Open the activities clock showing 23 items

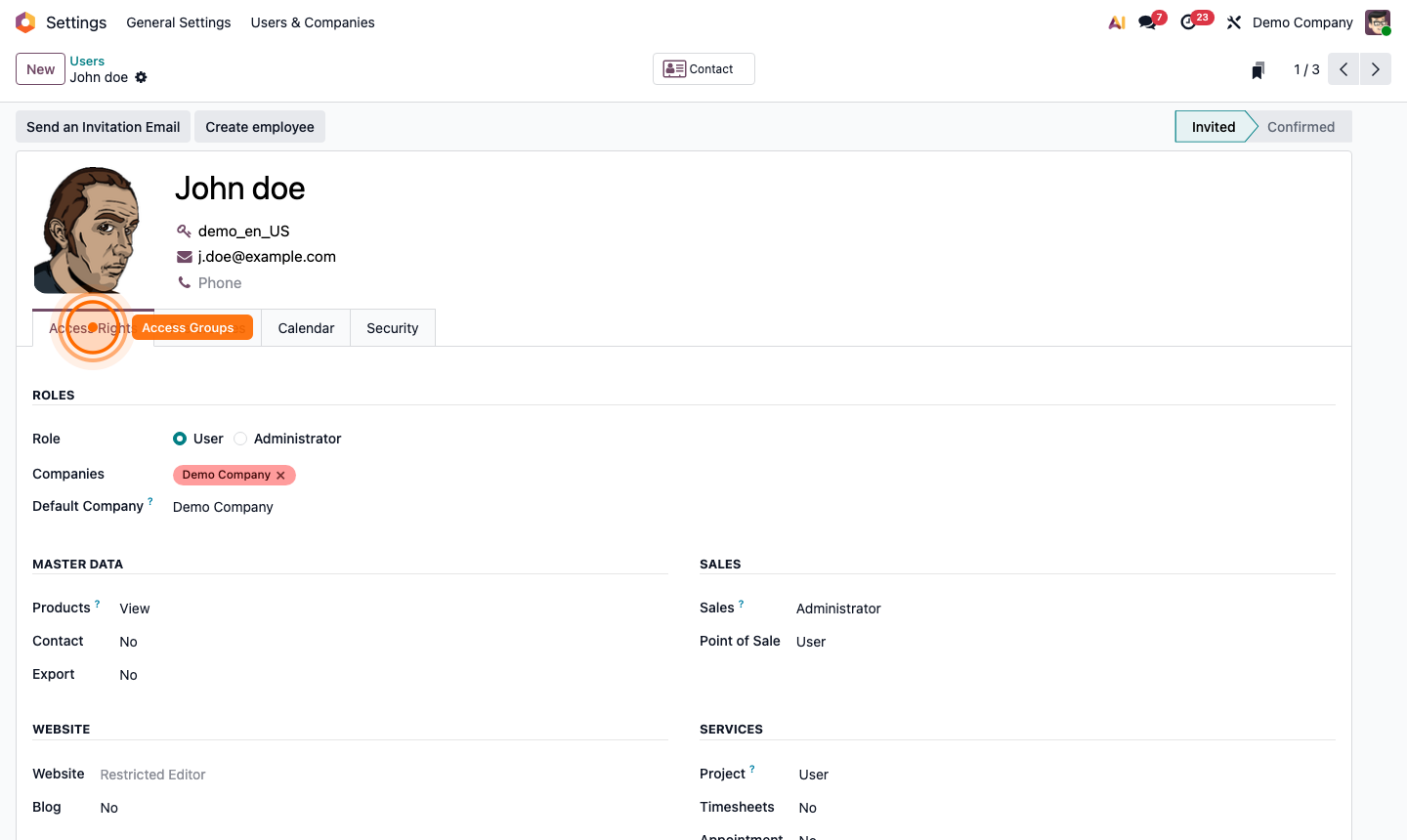[1187, 21]
